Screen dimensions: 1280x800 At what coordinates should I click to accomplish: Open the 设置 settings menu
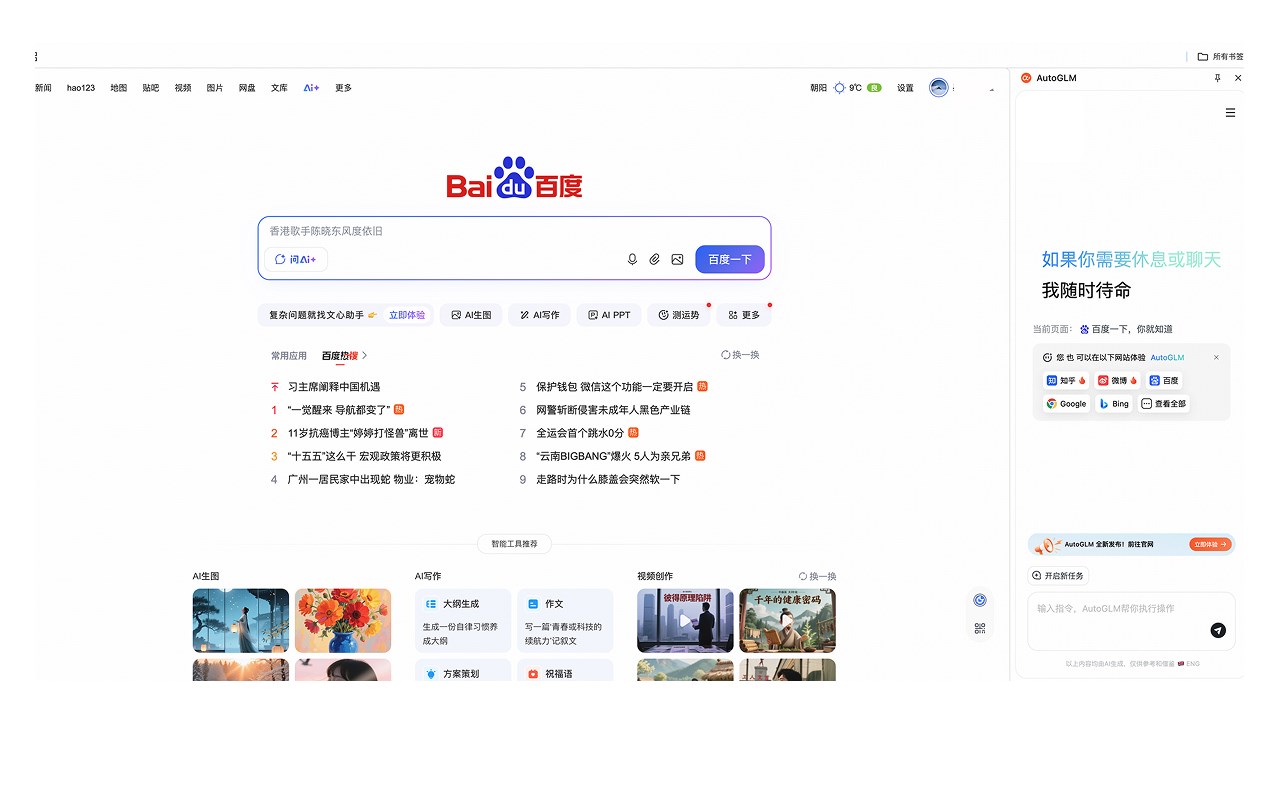pyautogui.click(x=905, y=88)
